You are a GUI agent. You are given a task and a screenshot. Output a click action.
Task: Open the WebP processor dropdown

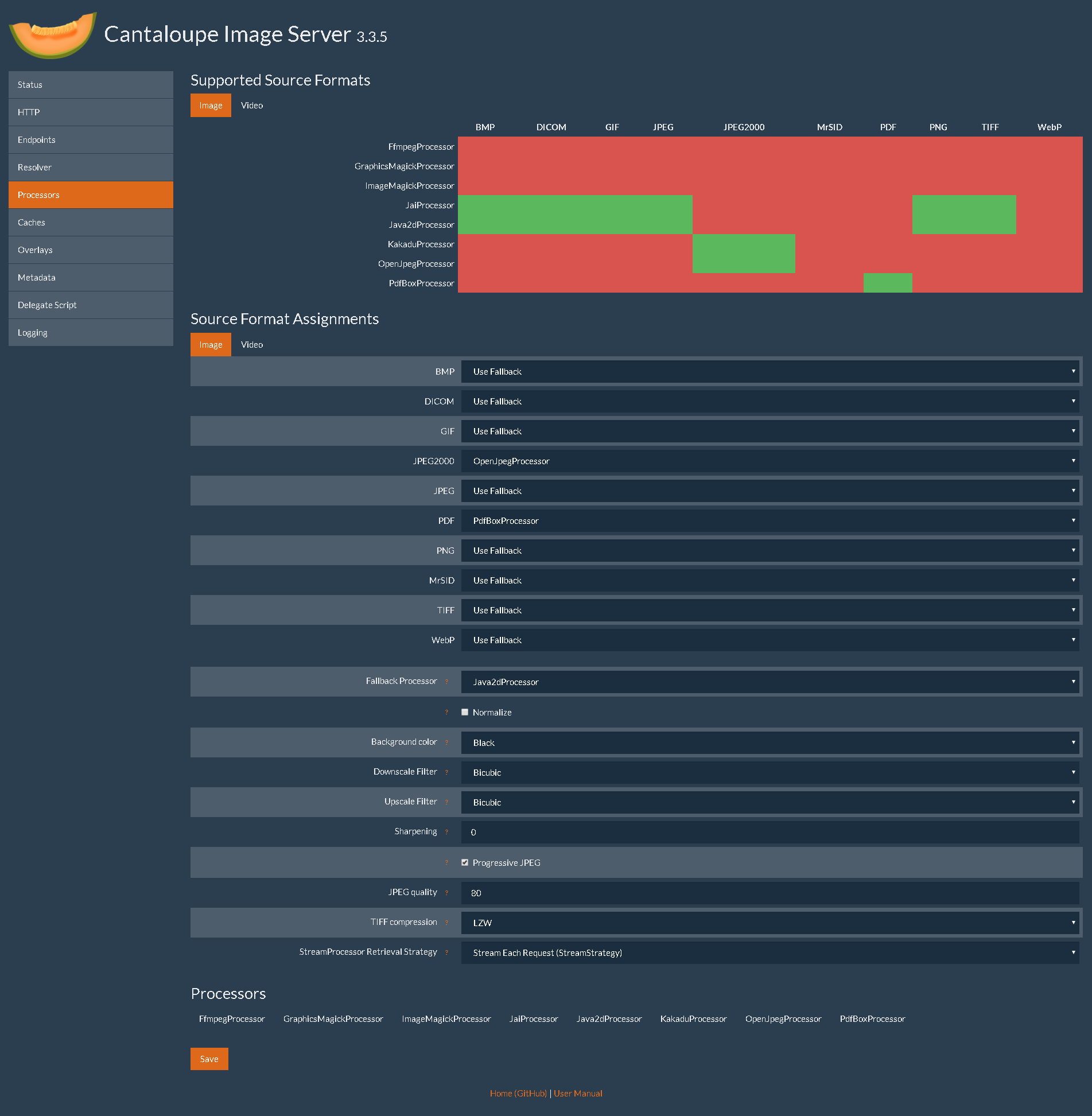click(x=770, y=640)
